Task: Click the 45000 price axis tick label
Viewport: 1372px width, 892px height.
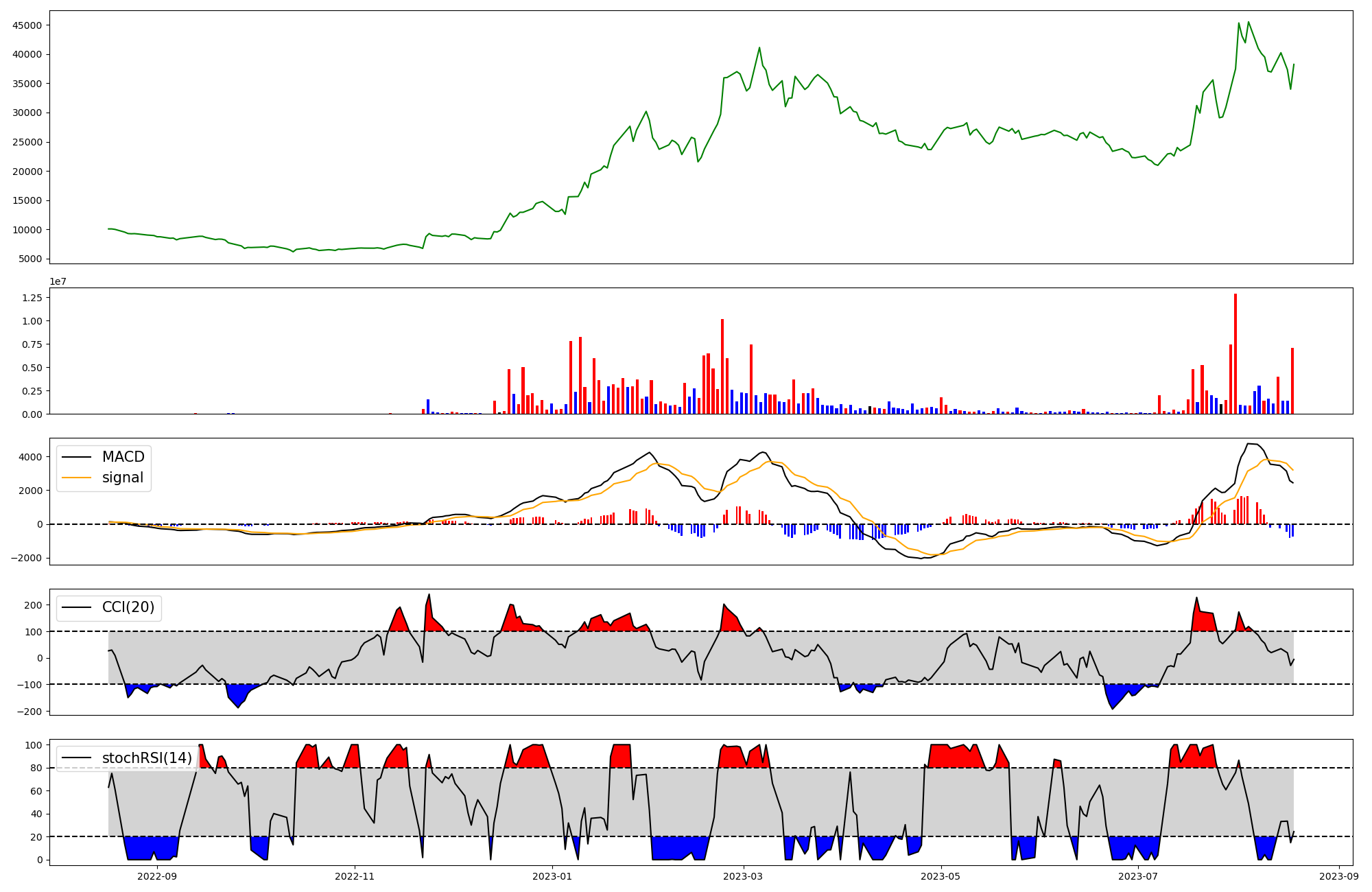Action: pyautogui.click(x=27, y=25)
